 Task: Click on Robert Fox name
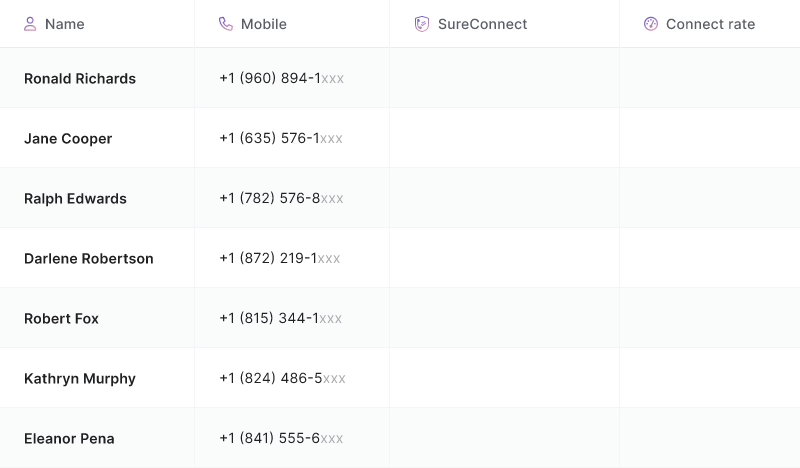point(61,319)
